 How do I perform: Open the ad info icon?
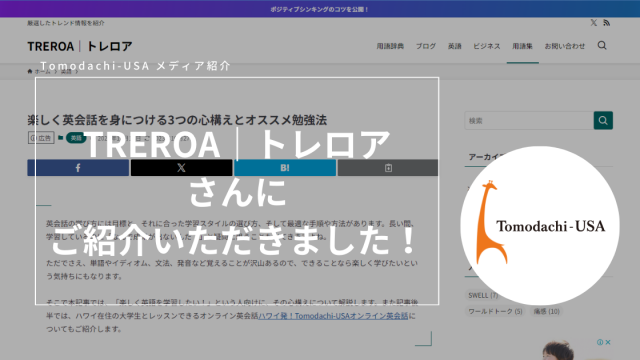[600, 342]
